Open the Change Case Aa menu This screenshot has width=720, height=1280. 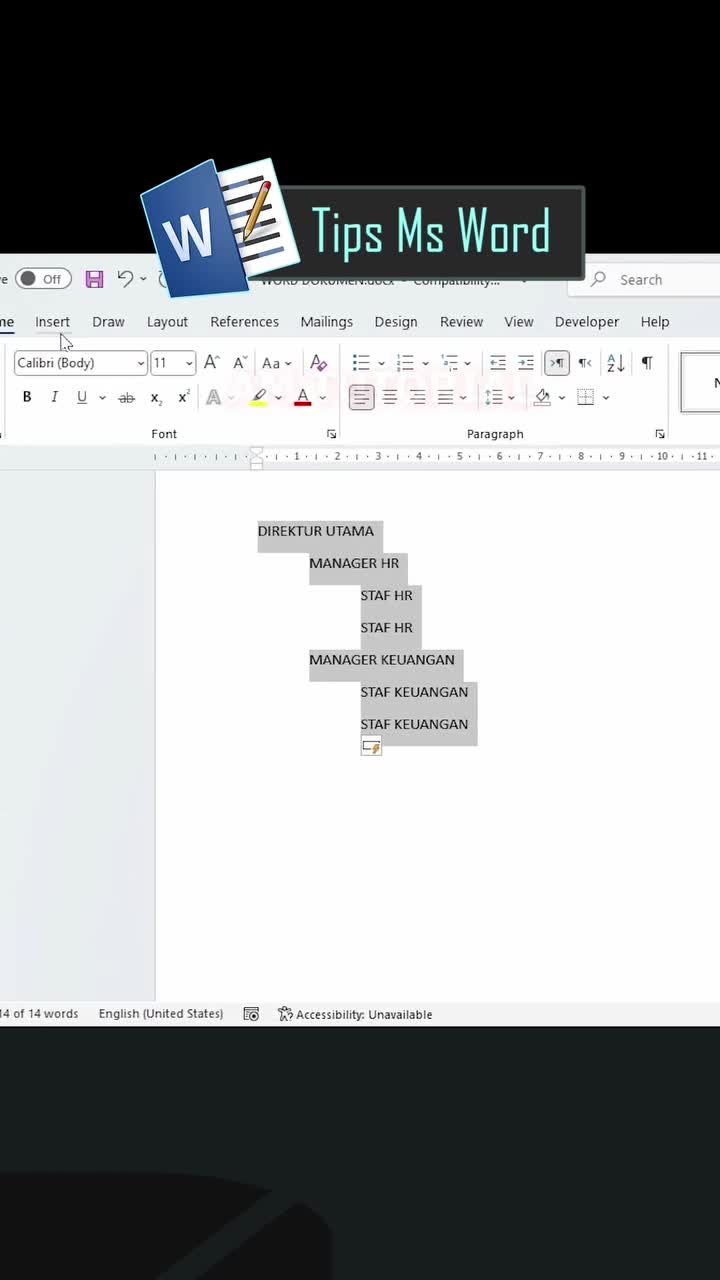pyautogui.click(x=276, y=363)
